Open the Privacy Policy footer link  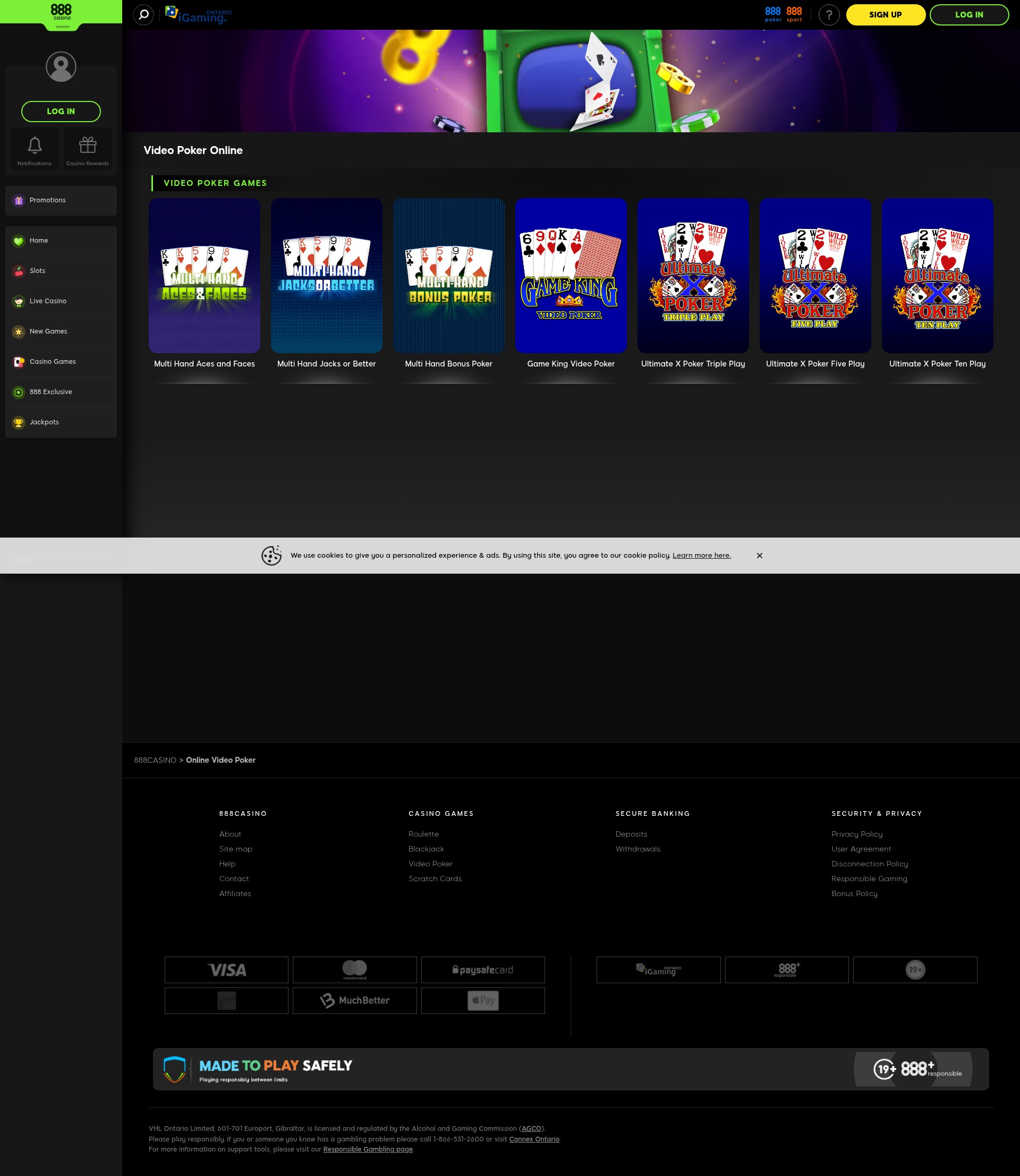tap(856, 834)
